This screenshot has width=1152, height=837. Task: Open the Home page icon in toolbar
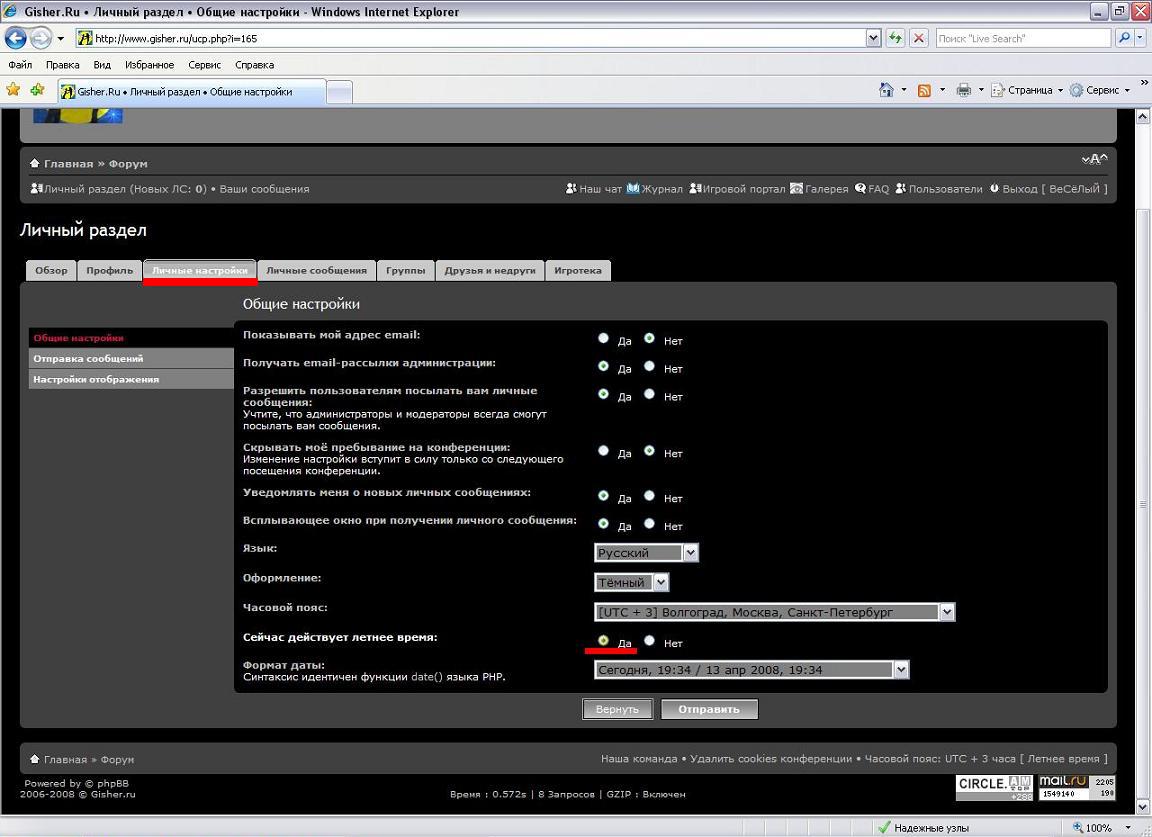[x=886, y=90]
